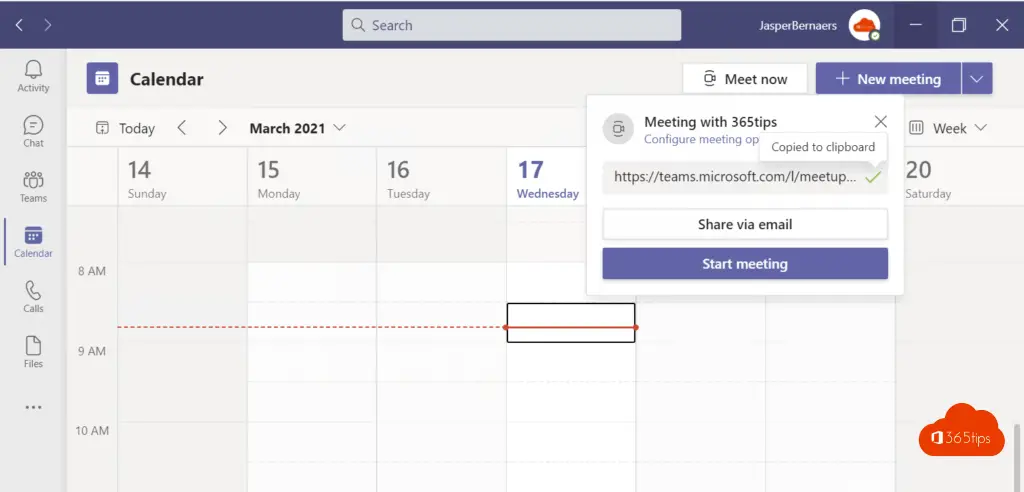
Task: Go to next week arrow
Action: point(222,128)
